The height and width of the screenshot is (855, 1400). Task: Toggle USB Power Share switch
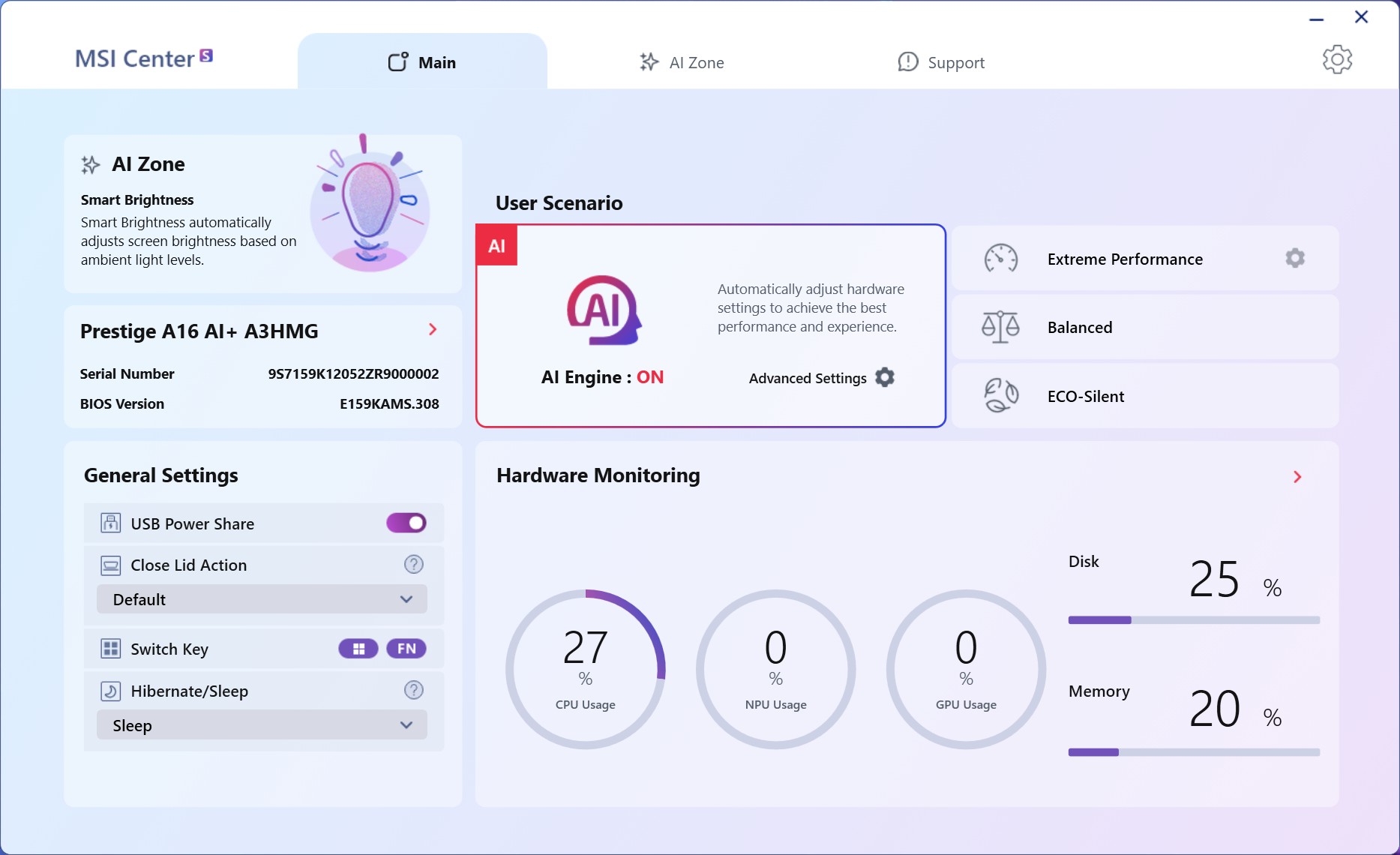click(406, 523)
